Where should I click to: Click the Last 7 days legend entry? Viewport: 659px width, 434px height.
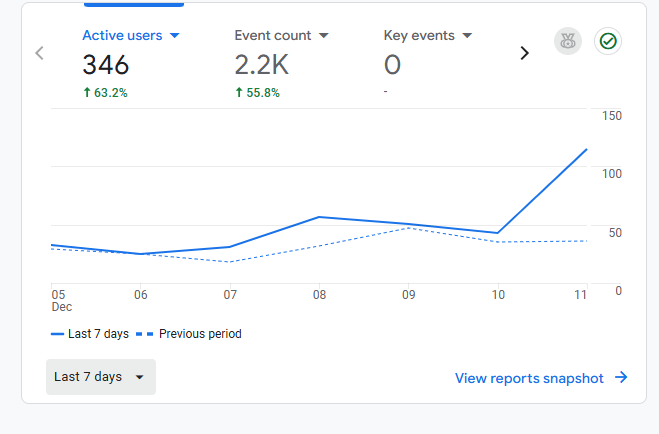click(90, 334)
